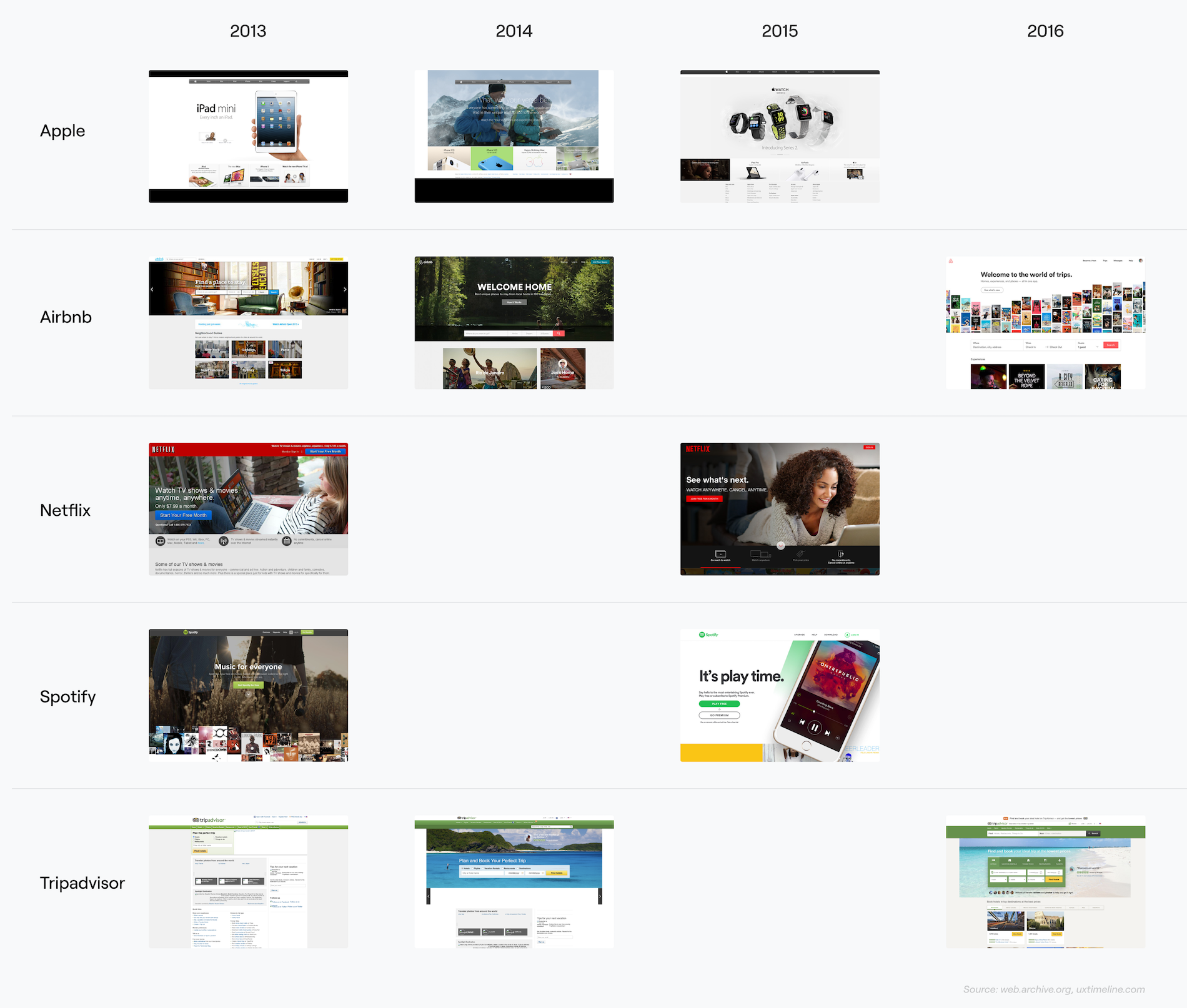Open the Airbnb 2014 Welcome Home thumbnail
This screenshot has height=1008, width=1187.
(x=514, y=323)
